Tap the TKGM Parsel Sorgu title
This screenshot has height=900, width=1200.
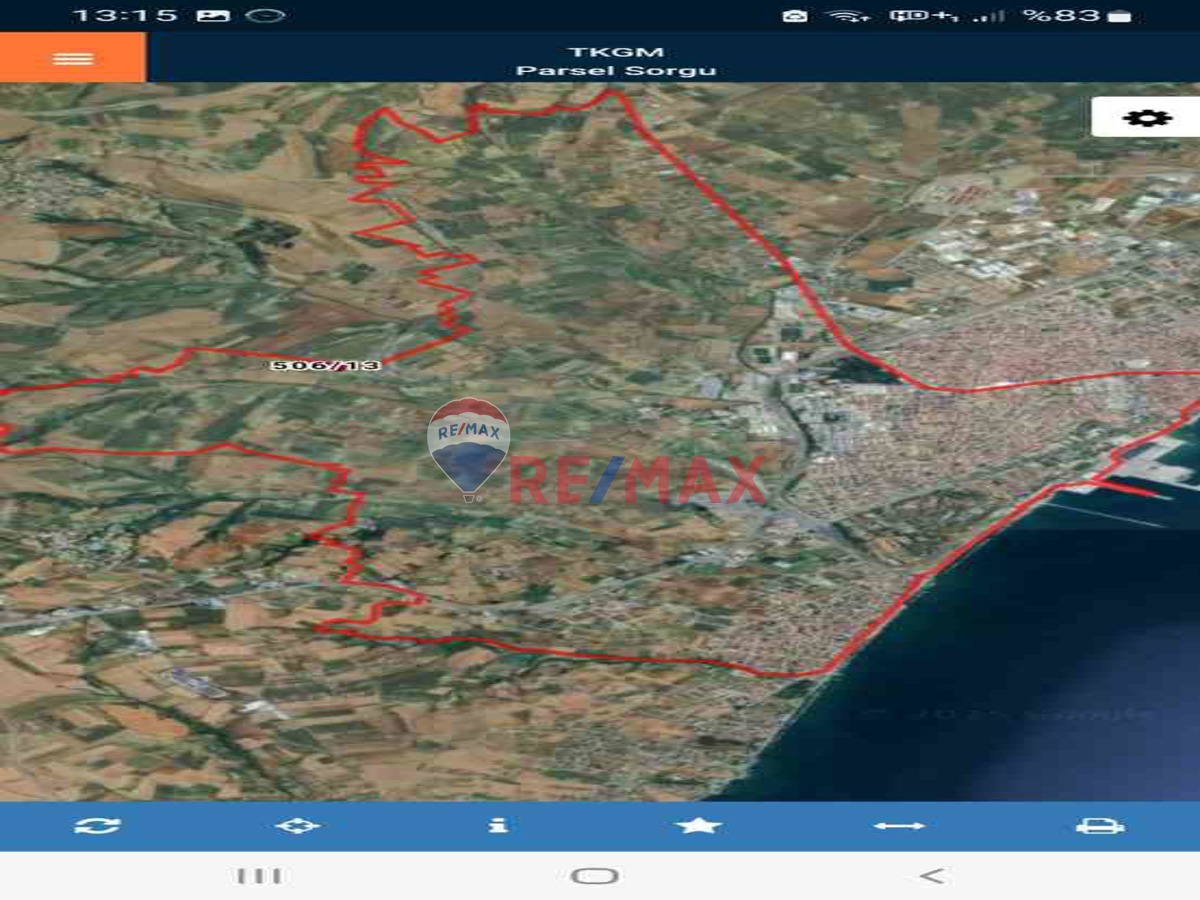616,61
